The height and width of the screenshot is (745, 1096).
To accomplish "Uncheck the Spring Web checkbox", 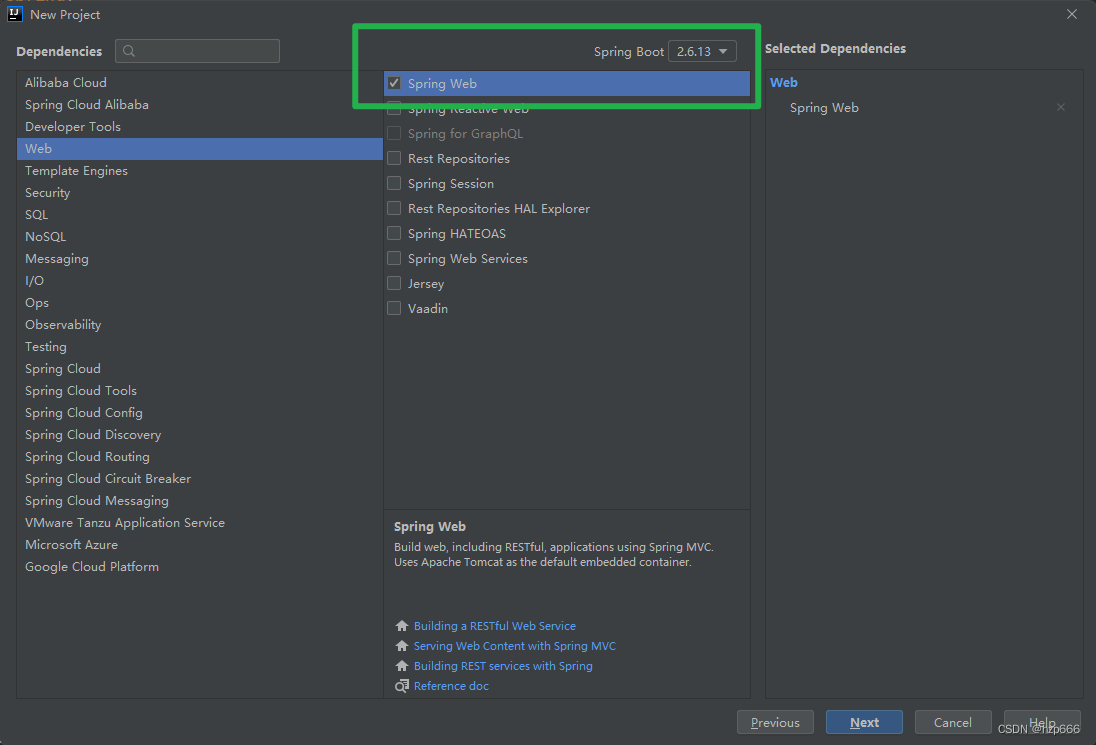I will coord(394,83).
